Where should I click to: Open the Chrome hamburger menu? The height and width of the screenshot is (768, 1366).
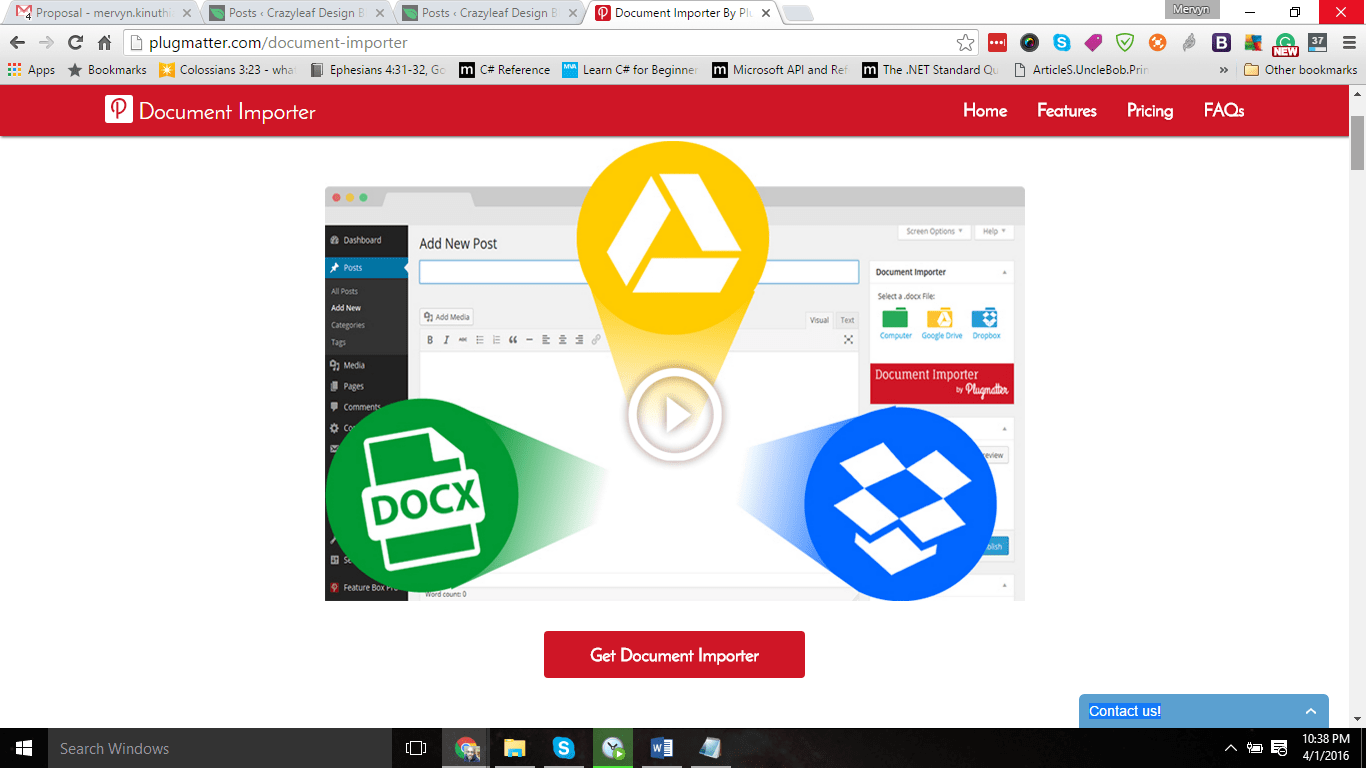click(x=1349, y=42)
